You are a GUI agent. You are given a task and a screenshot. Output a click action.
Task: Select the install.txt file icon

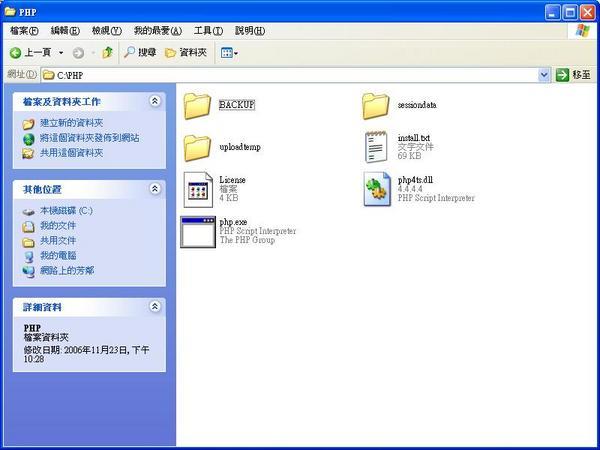click(x=376, y=147)
